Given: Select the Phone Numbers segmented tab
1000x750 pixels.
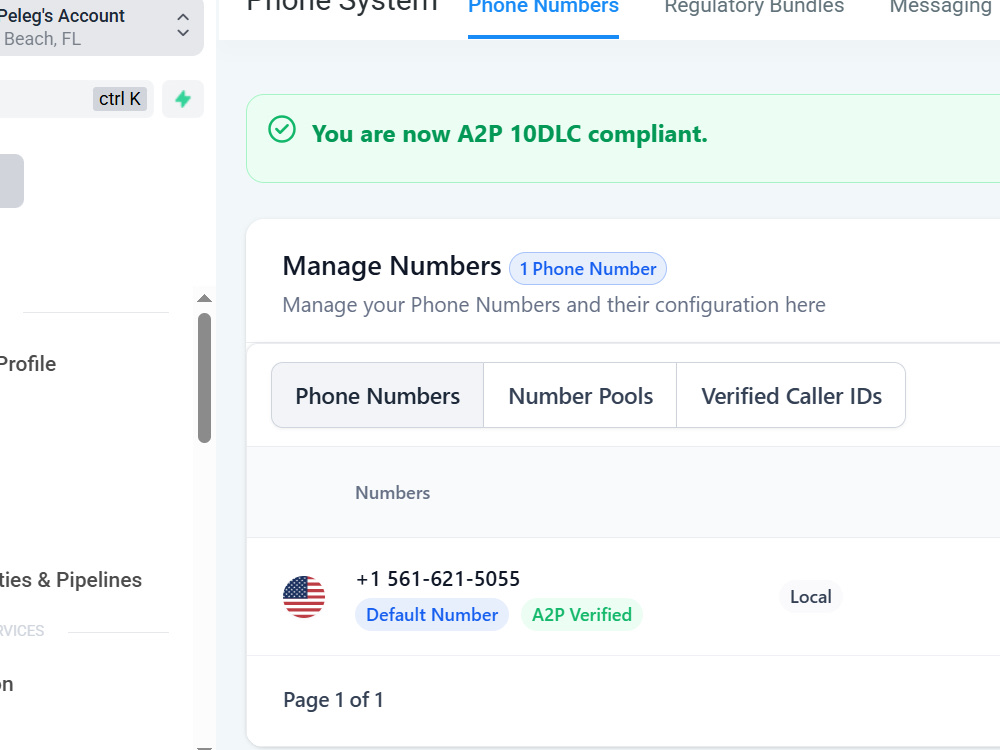Looking at the screenshot, I should pyautogui.click(x=378, y=395).
